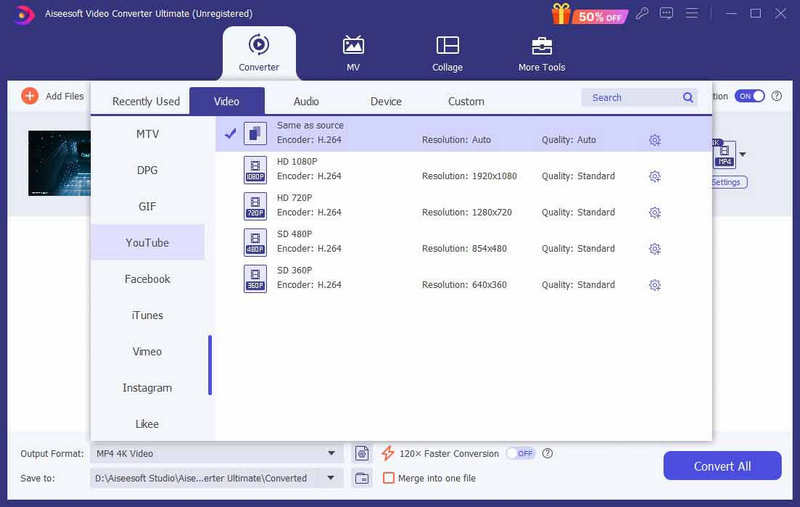The height and width of the screenshot is (507, 800).
Task: Click the video file thumbnail
Action: (x=59, y=163)
